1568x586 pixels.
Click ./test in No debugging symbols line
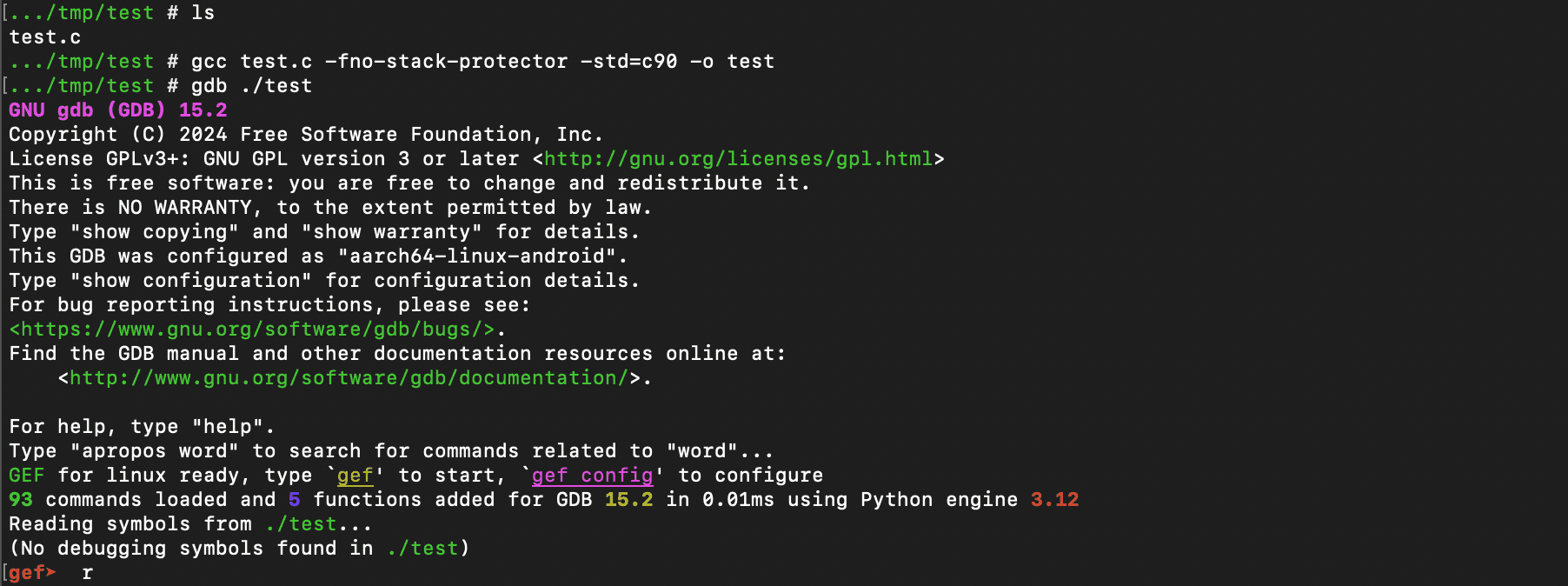422,549
